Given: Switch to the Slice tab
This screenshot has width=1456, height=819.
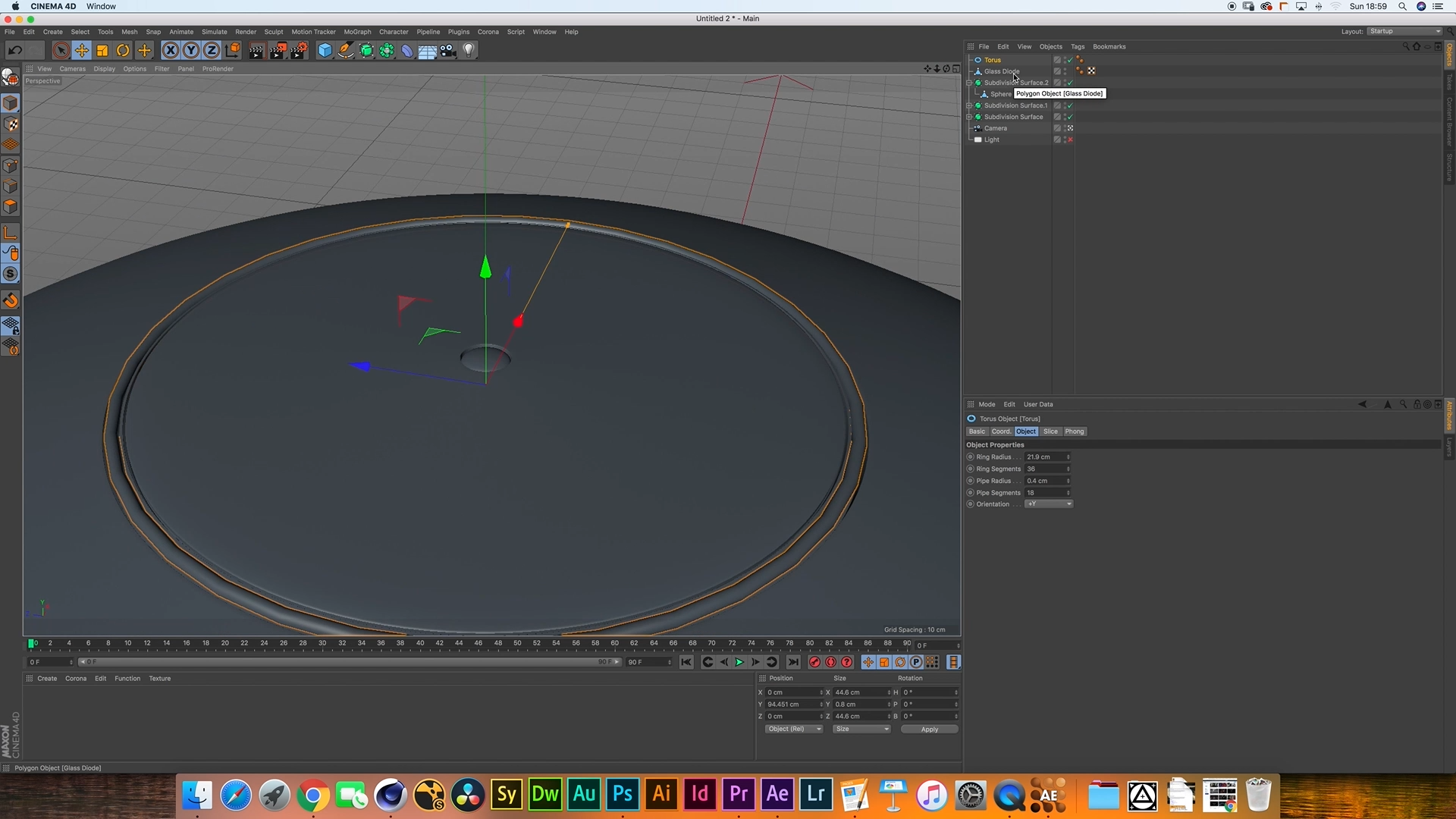Looking at the screenshot, I should (1050, 431).
